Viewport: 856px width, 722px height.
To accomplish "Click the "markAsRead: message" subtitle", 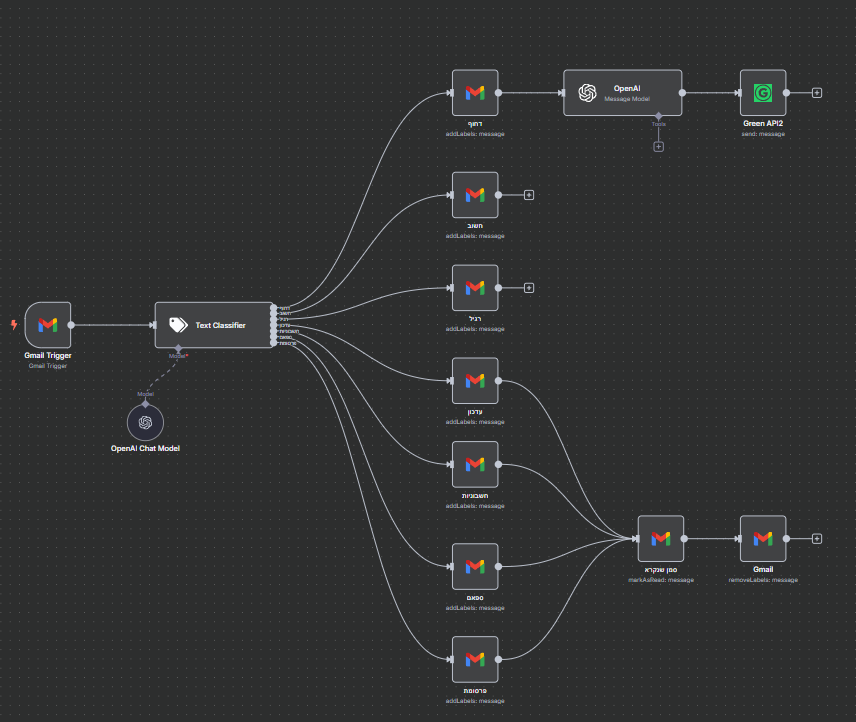I will click(661, 580).
